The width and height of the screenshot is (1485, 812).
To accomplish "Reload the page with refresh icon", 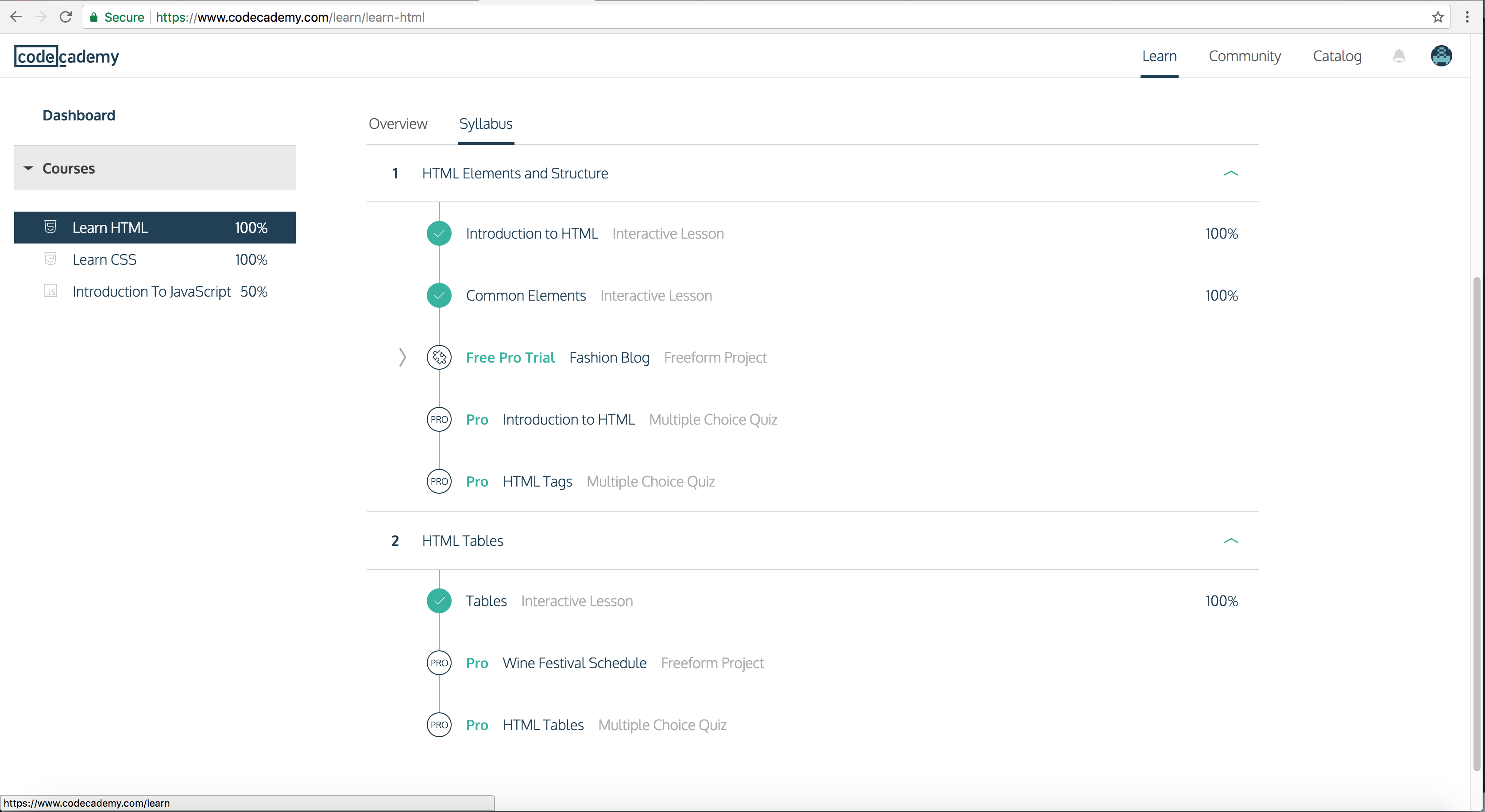I will coord(66,17).
